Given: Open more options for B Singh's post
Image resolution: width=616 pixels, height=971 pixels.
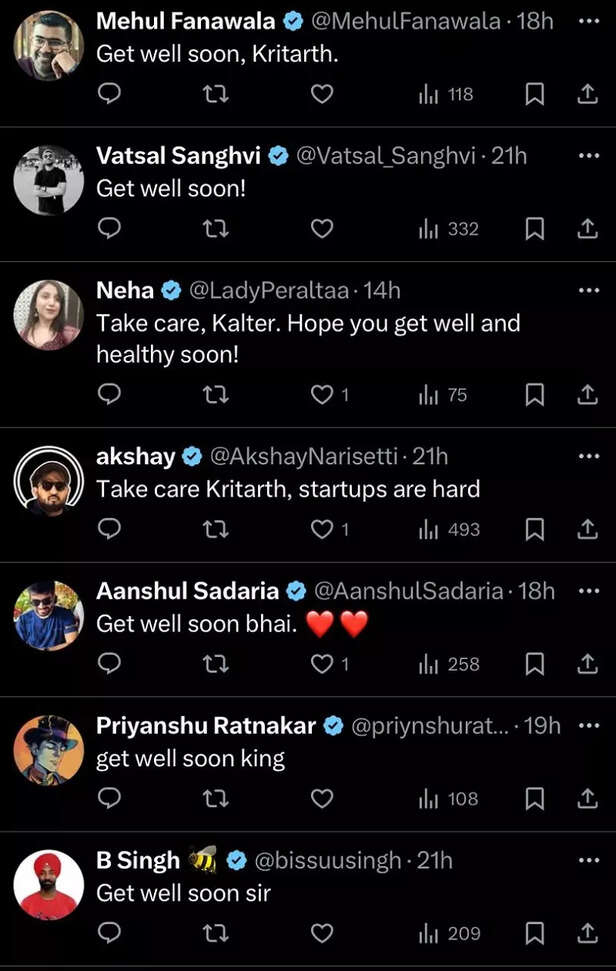Looking at the screenshot, I should pyautogui.click(x=588, y=859).
